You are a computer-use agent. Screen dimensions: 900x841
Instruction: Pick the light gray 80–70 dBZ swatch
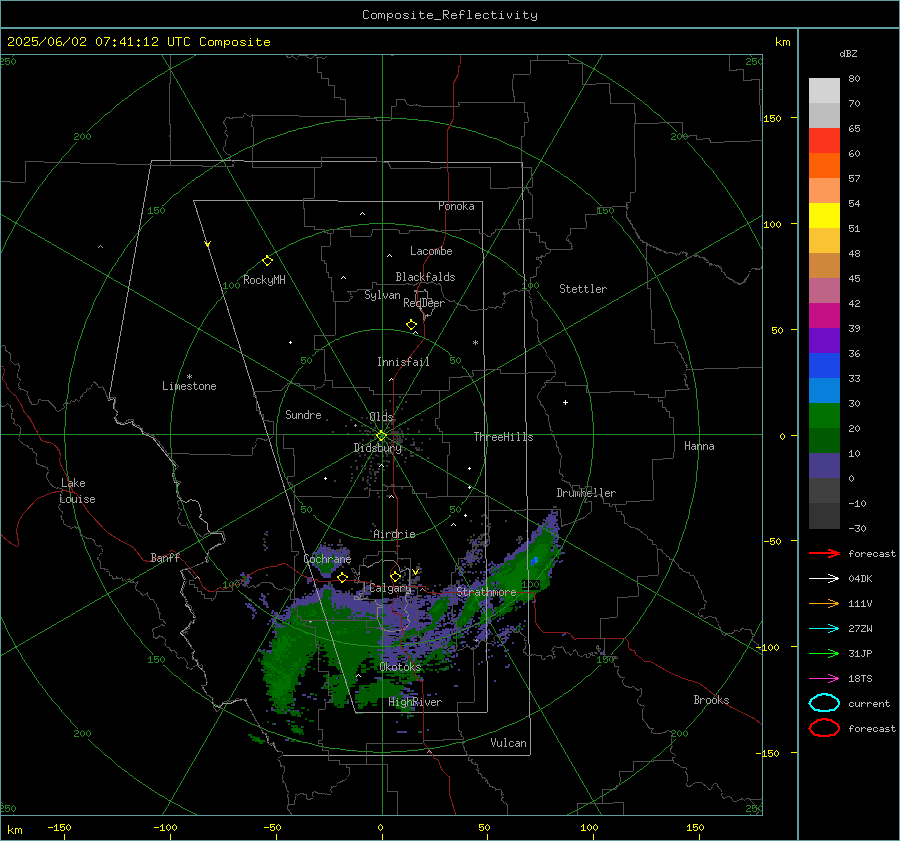[x=824, y=91]
